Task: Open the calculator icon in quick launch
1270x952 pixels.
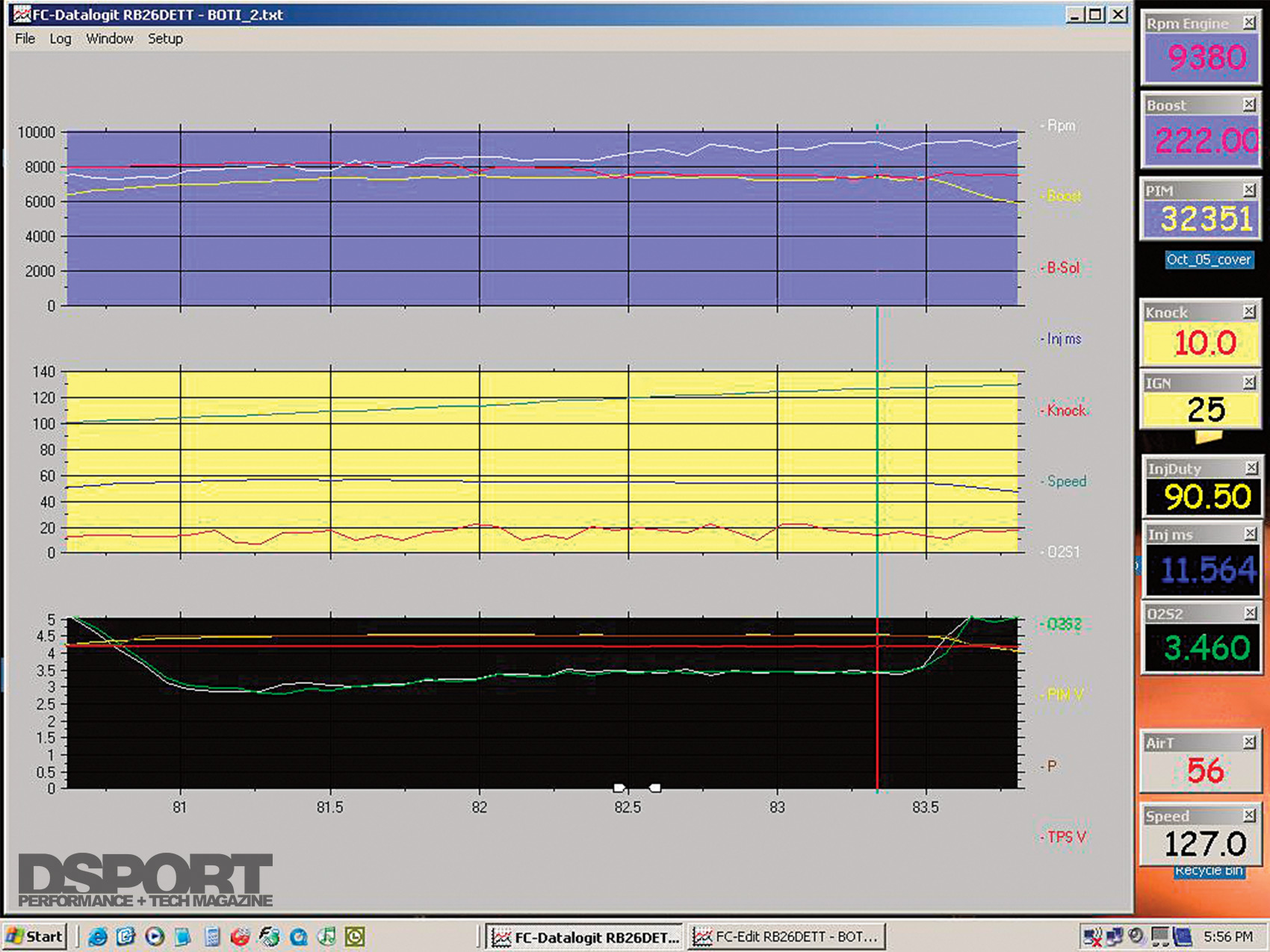Action: click(212, 936)
